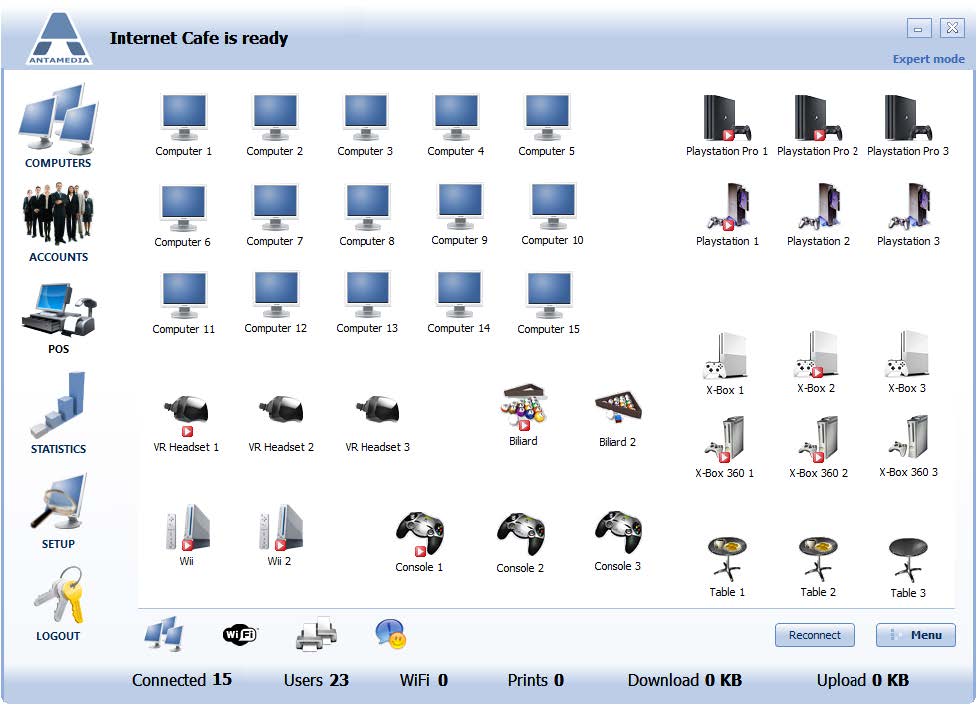Screen dimensions: 977x706
Task: Select Playstation 2 console
Action: pos(818,214)
